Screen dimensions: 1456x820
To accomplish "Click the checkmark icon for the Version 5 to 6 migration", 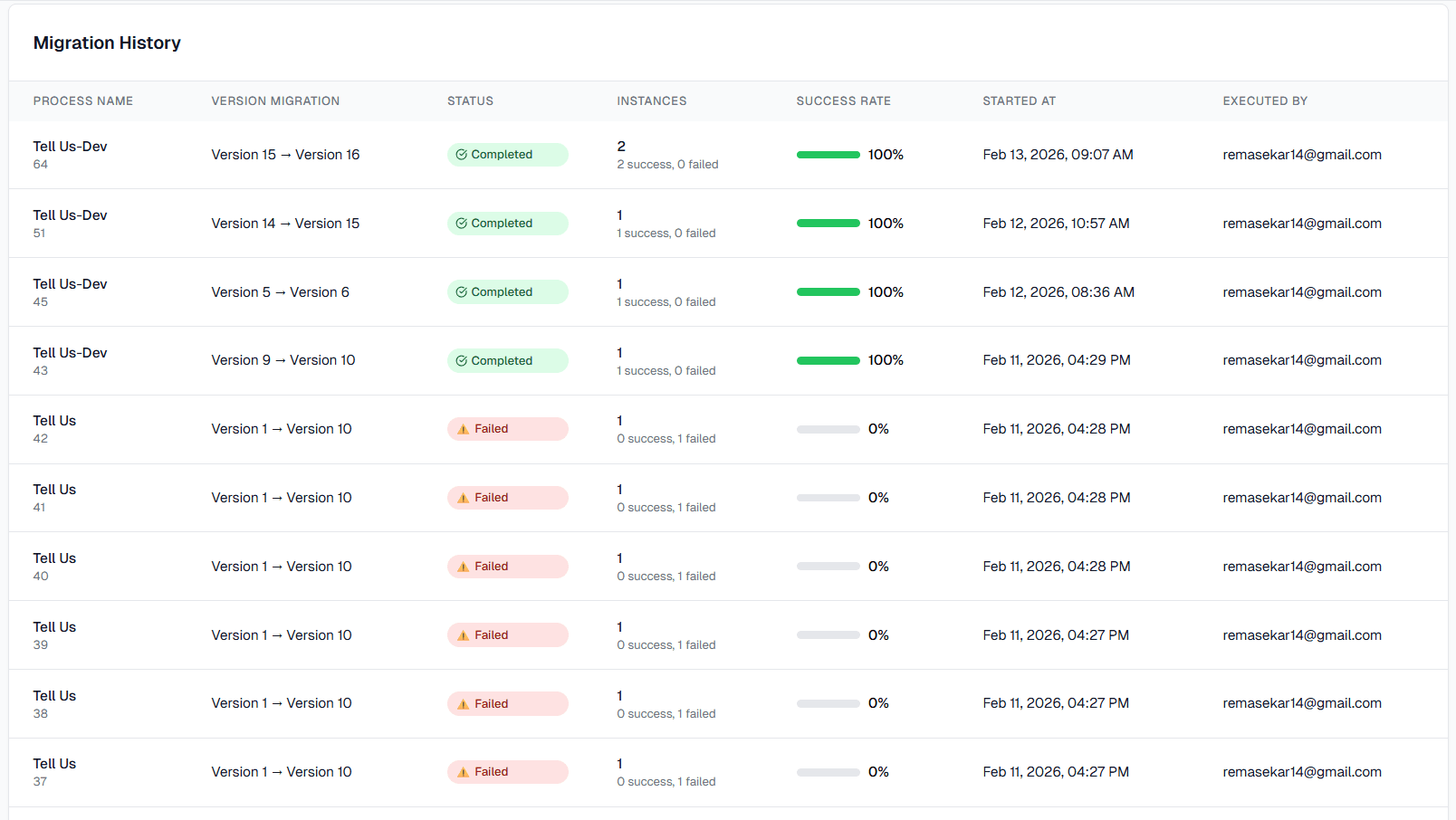I will coord(462,291).
